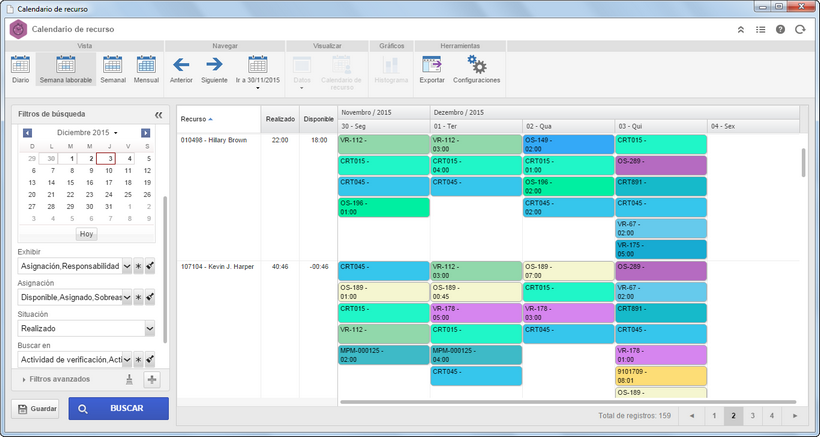820x437 pixels.
Task: Click the list view icon in header
Action: point(760,30)
